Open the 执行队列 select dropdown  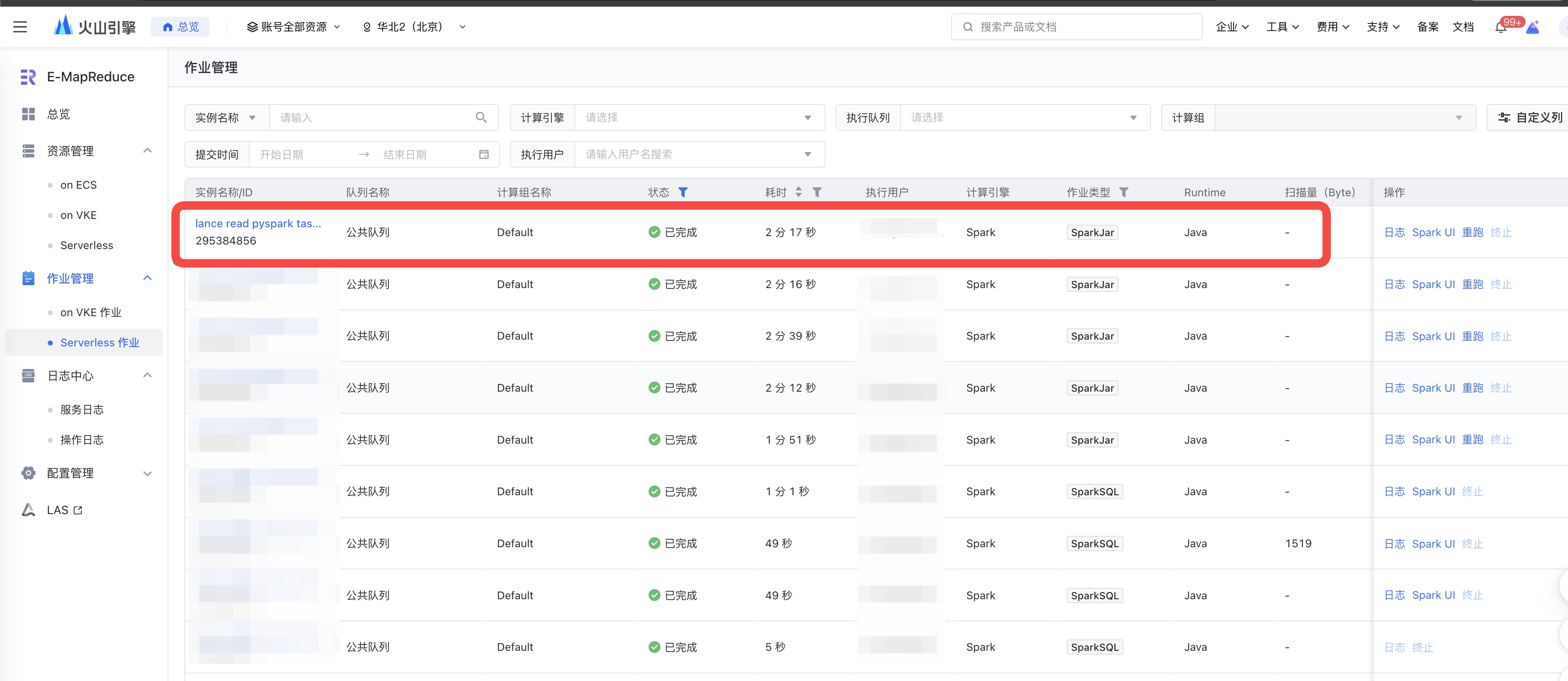1025,117
